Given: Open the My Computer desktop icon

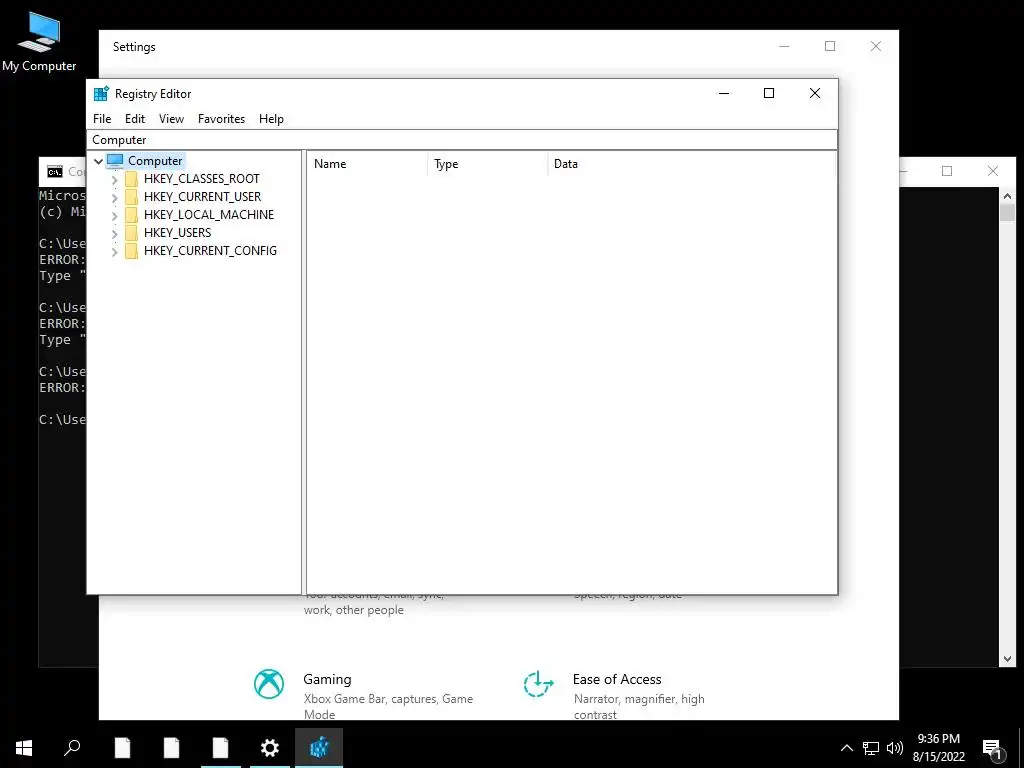Looking at the screenshot, I should pyautogui.click(x=39, y=41).
